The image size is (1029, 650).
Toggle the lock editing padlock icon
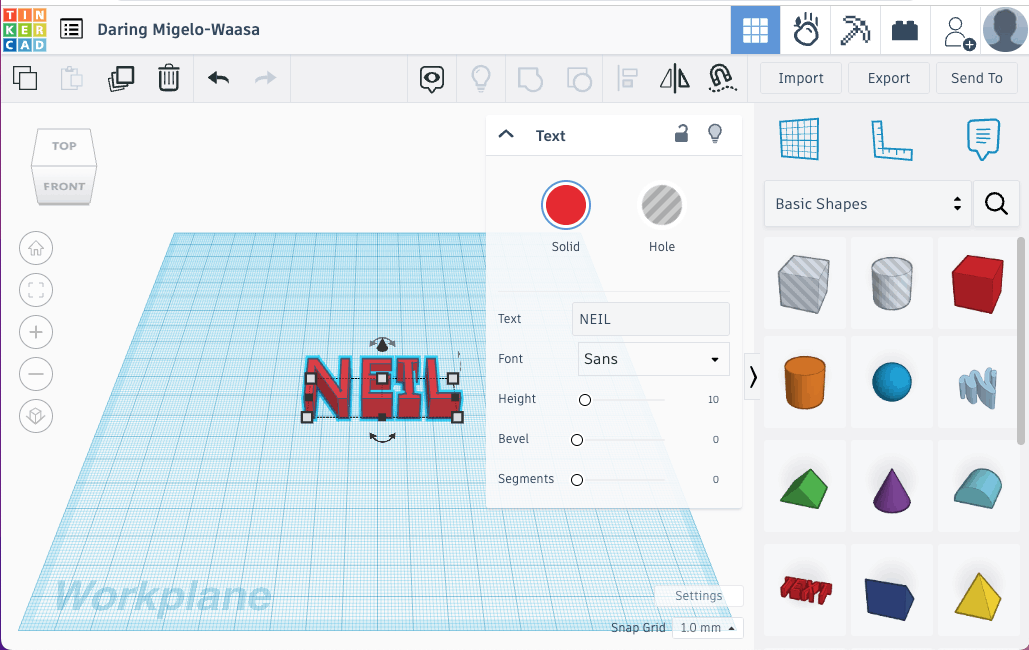tap(681, 134)
